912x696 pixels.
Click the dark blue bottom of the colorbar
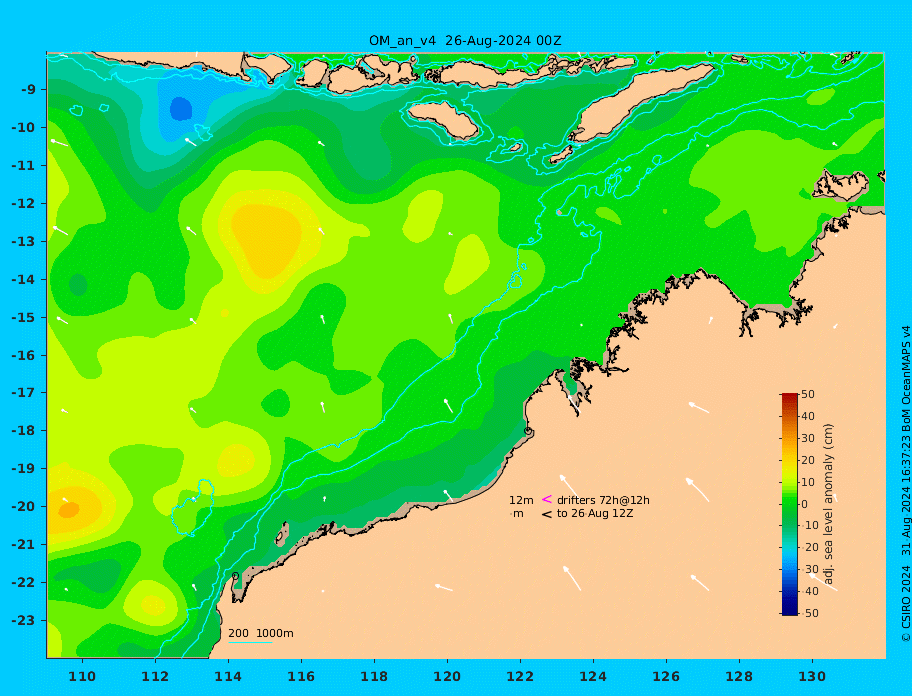789,611
